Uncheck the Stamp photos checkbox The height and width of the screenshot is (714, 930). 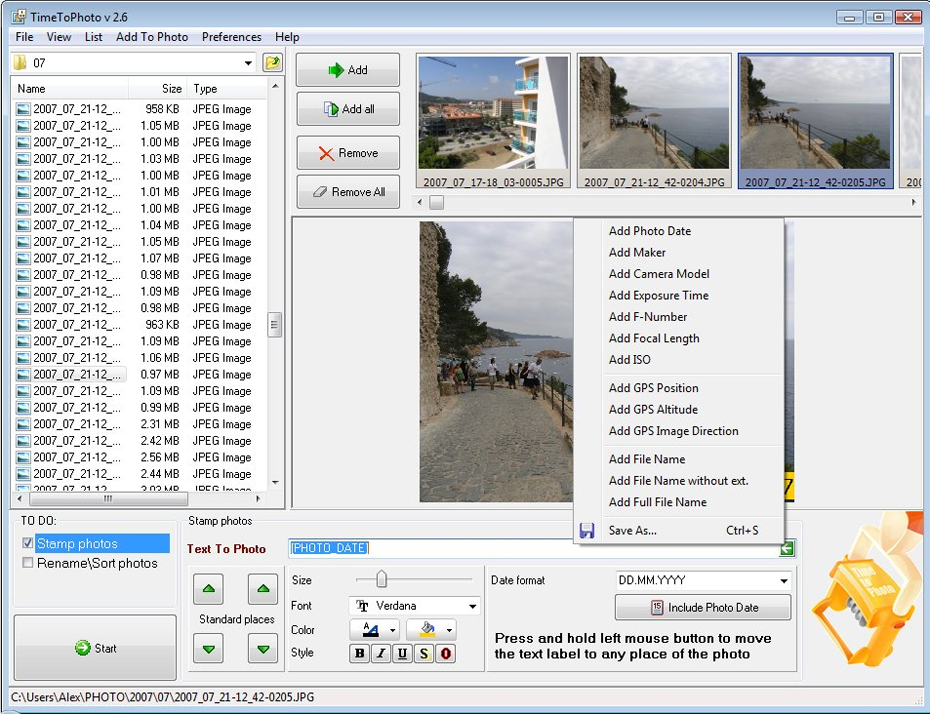click(28, 544)
